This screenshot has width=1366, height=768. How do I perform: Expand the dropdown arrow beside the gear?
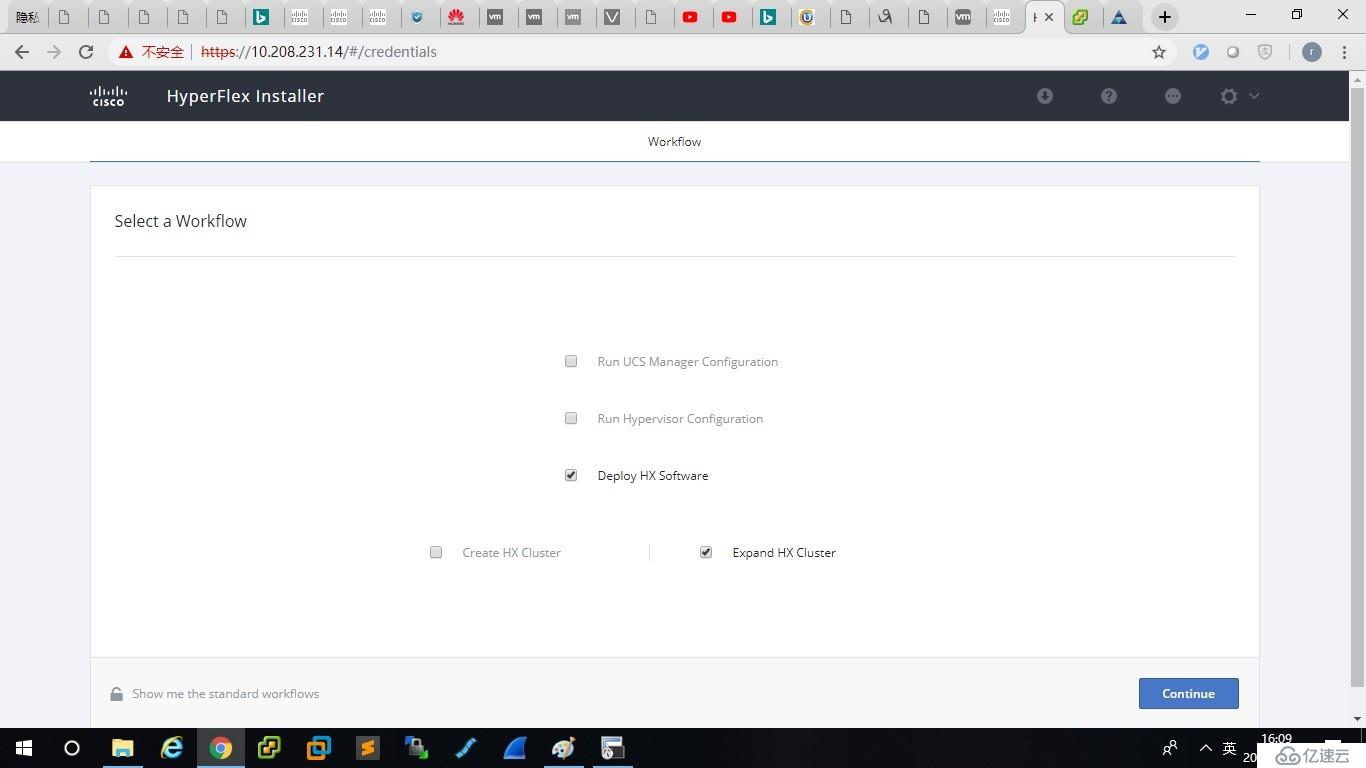point(1254,96)
